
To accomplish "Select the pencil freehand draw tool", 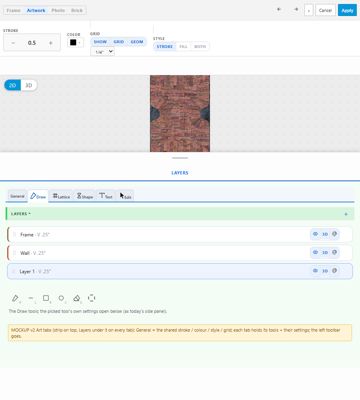I will pos(15,298).
